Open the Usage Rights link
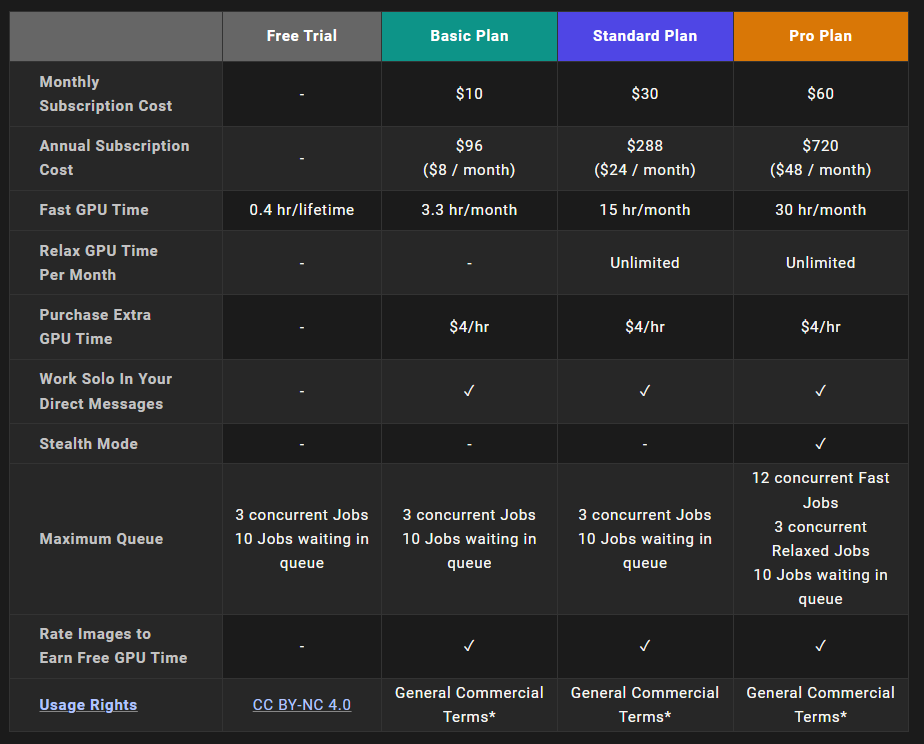 [88, 705]
